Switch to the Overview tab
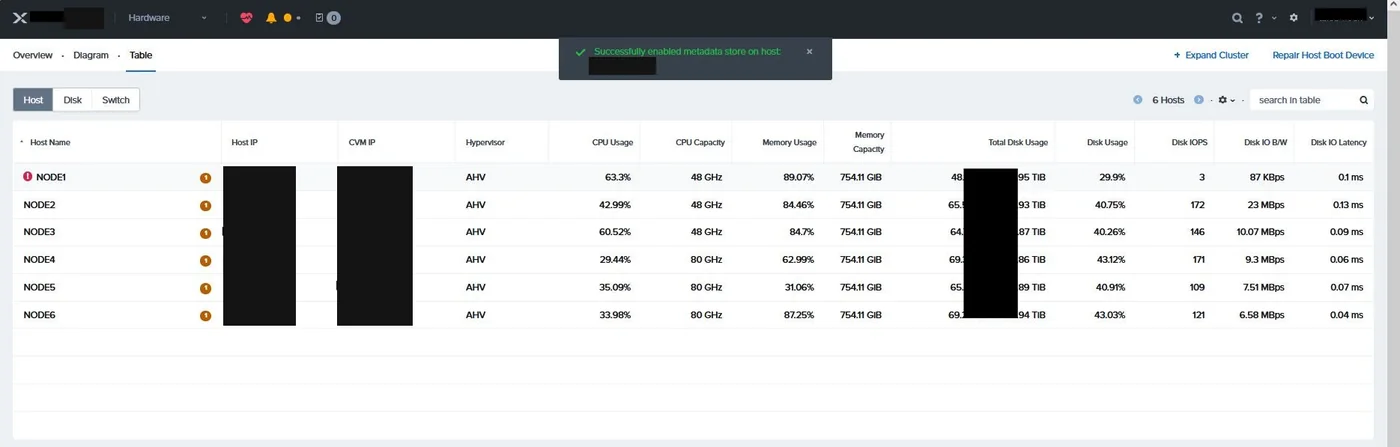This screenshot has height=447, width=1400. (x=33, y=55)
